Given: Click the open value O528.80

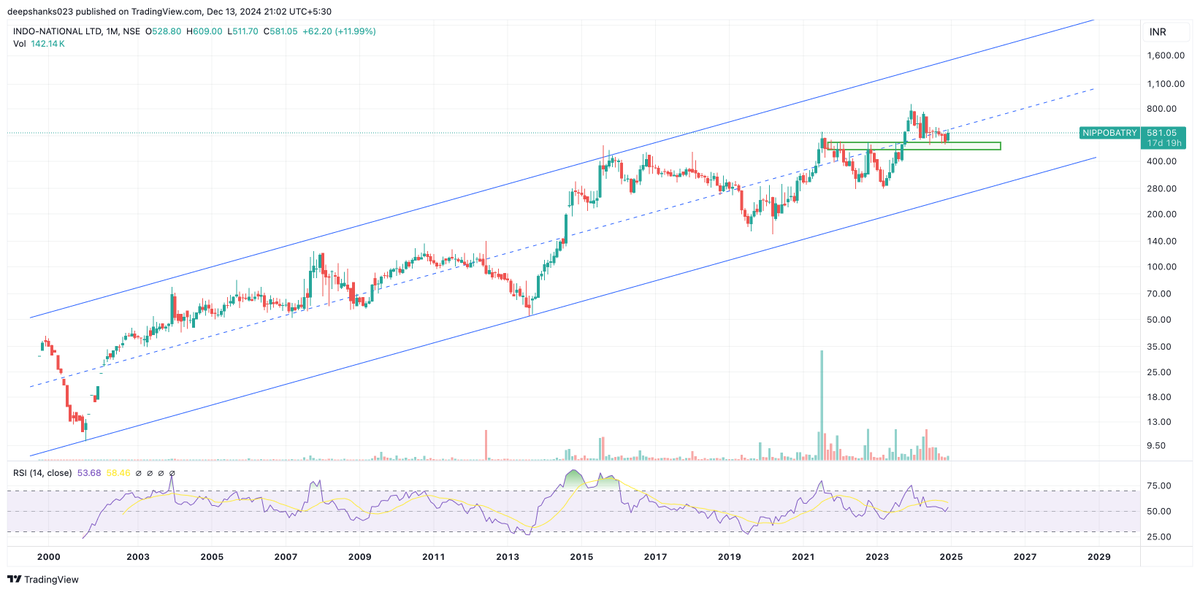Looking at the screenshot, I should [x=164, y=32].
